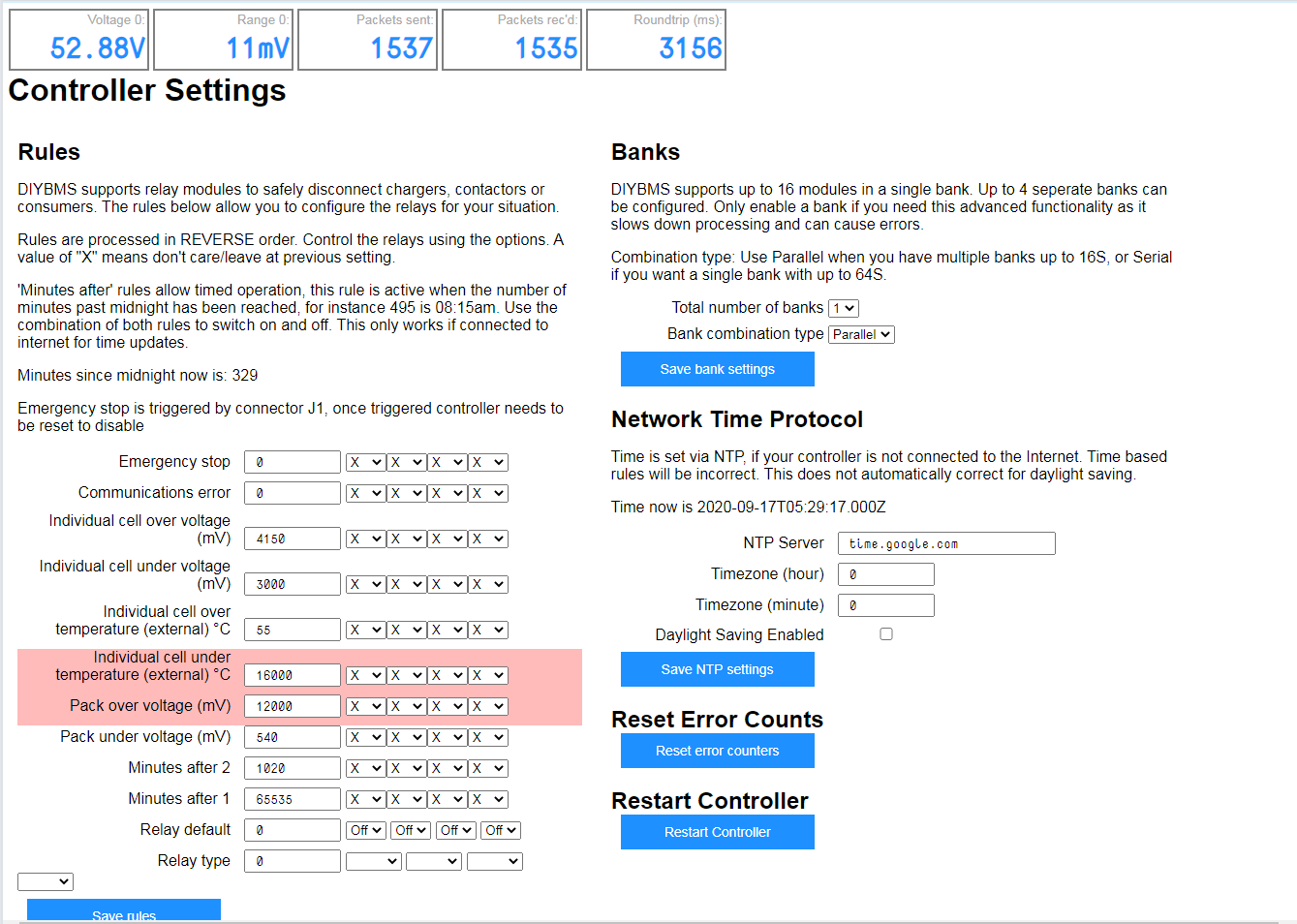The width and height of the screenshot is (1297, 924).
Task: Click the Pack over voltage field showing 12000
Action: click(x=293, y=706)
